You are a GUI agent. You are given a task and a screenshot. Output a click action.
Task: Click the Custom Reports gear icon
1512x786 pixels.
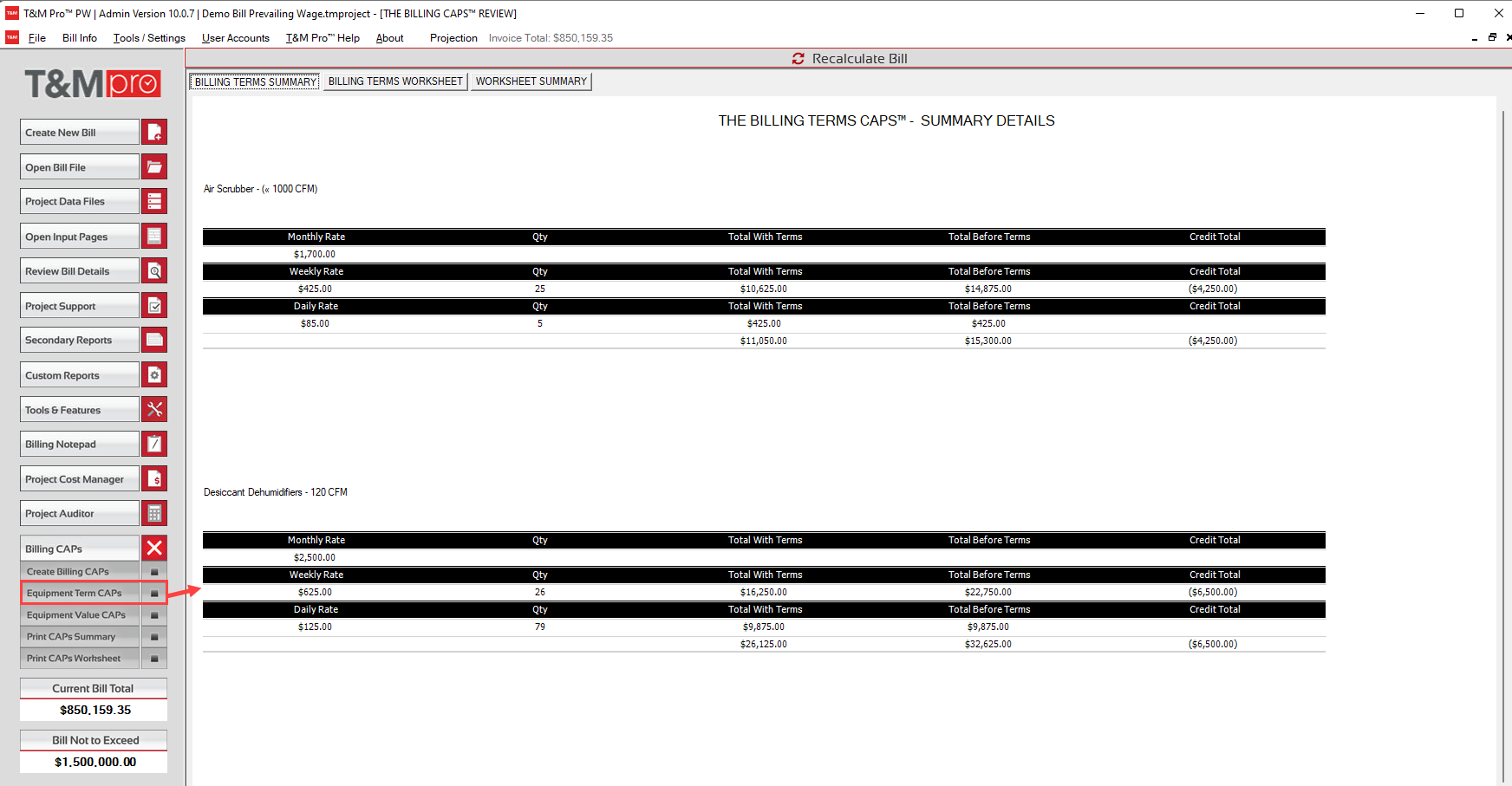pos(154,374)
